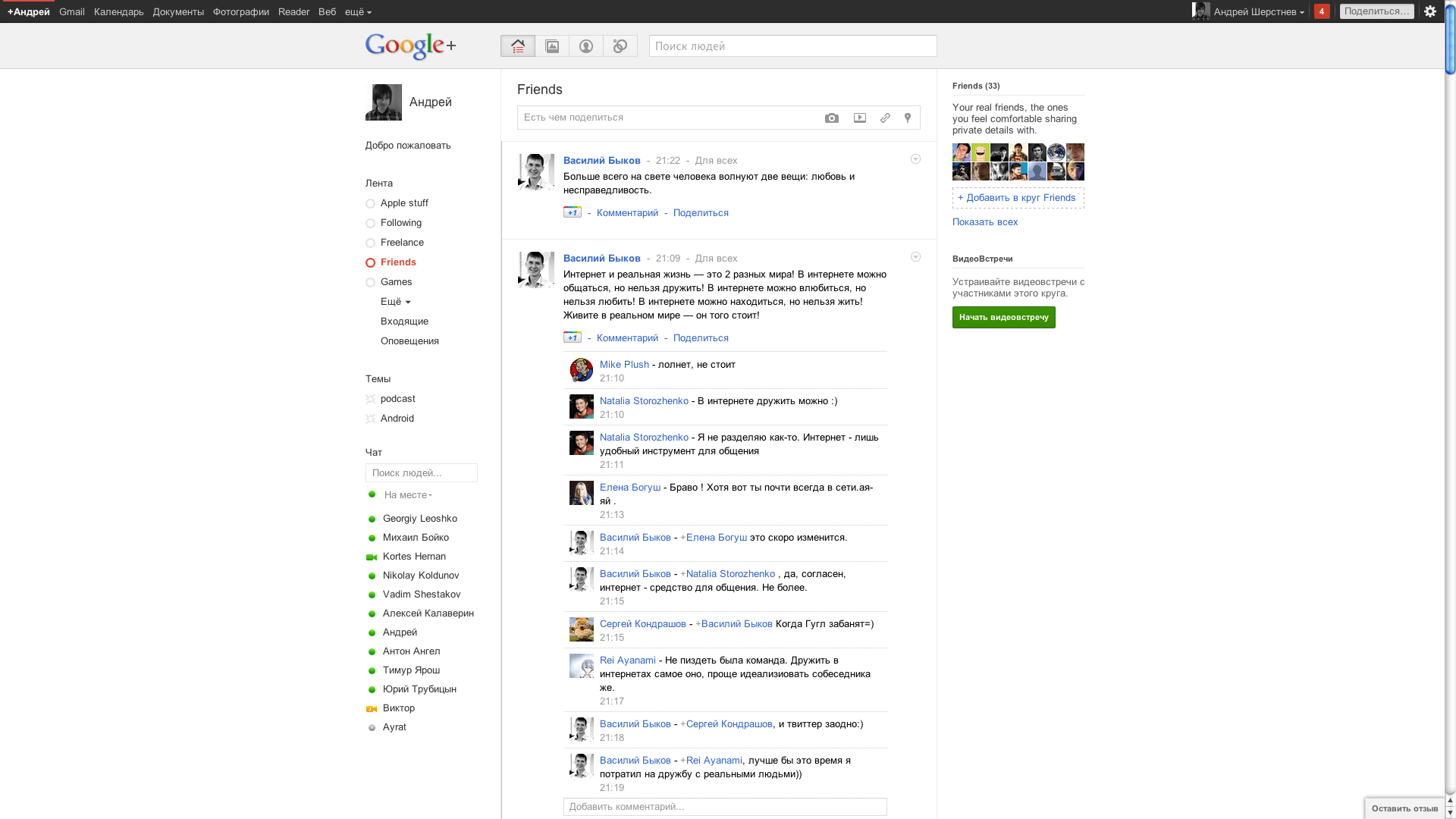The height and width of the screenshot is (819, 1456).
Task: Open the Home stream icon
Action: [518, 46]
